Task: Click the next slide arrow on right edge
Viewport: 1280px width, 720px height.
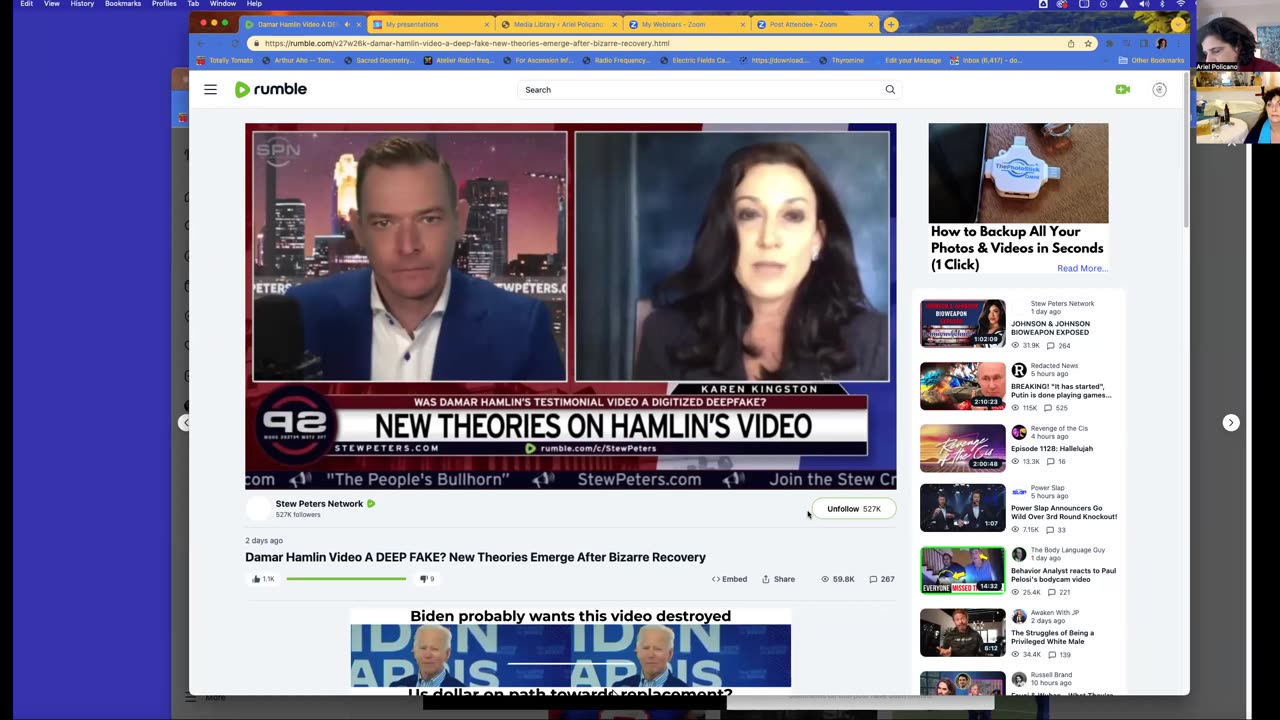Action: point(1231,423)
